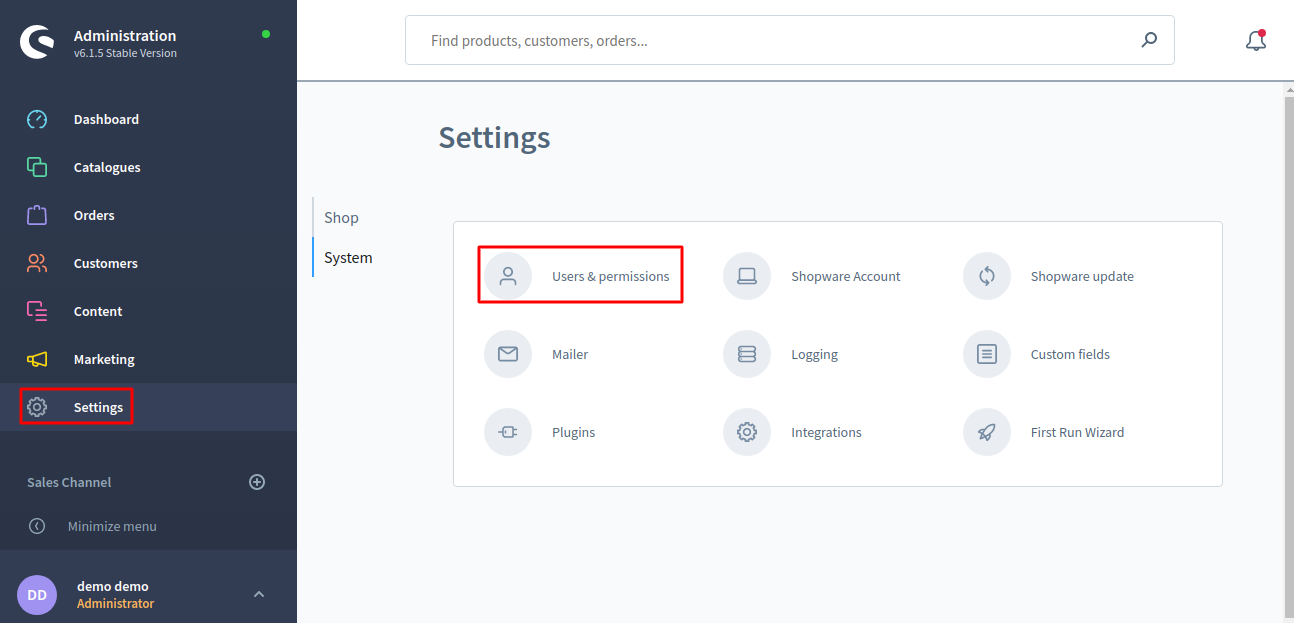The height and width of the screenshot is (623, 1294).
Task: Click the Users & permissions person icon
Action: click(x=508, y=276)
